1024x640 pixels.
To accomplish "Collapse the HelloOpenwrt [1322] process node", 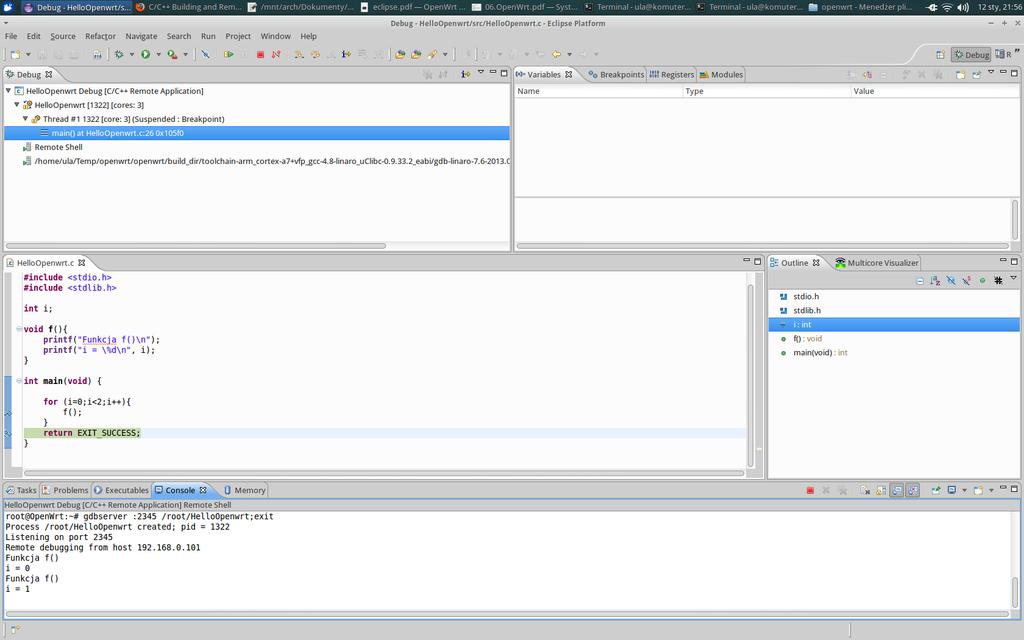I will pos(17,104).
